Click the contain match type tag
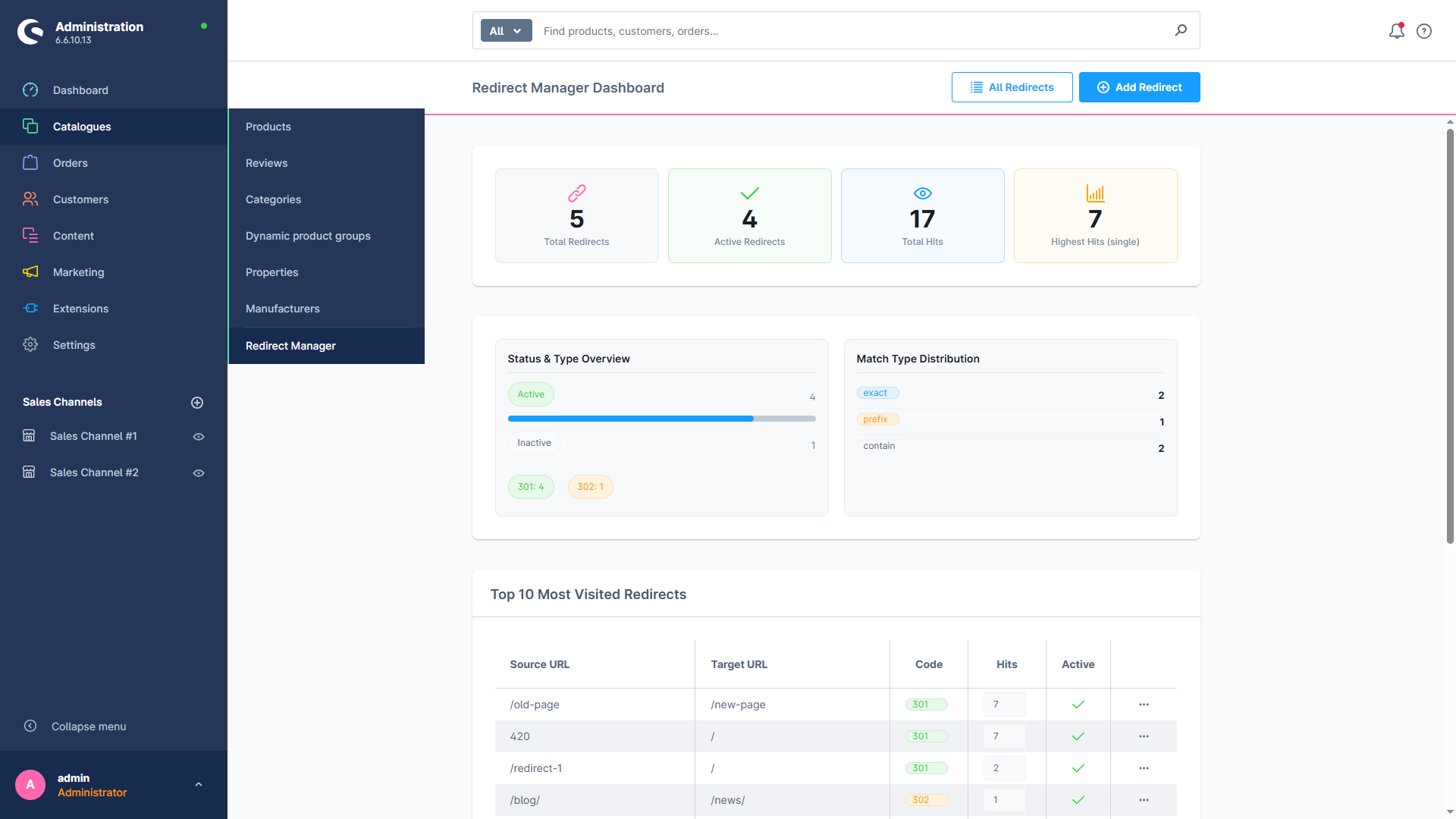1456x819 pixels. [879, 446]
